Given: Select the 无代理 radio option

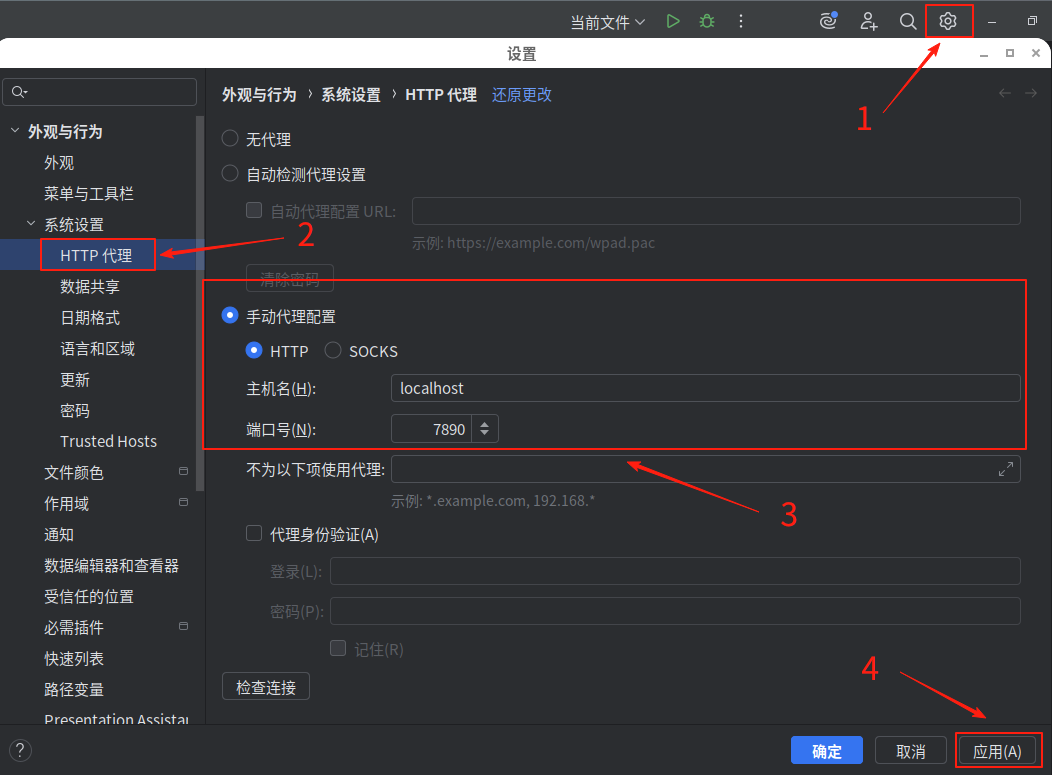Looking at the screenshot, I should (230, 139).
